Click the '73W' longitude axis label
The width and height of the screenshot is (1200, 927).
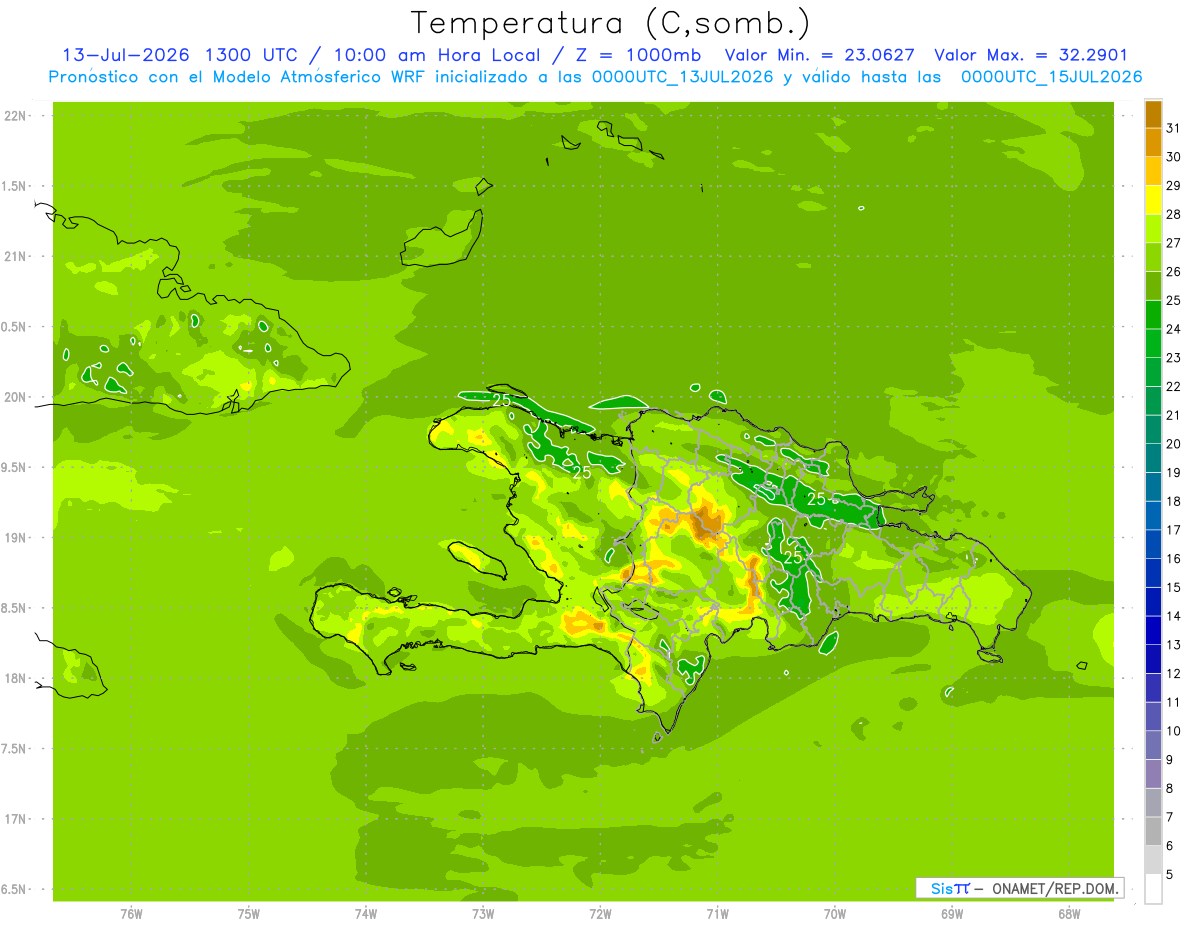point(483,914)
